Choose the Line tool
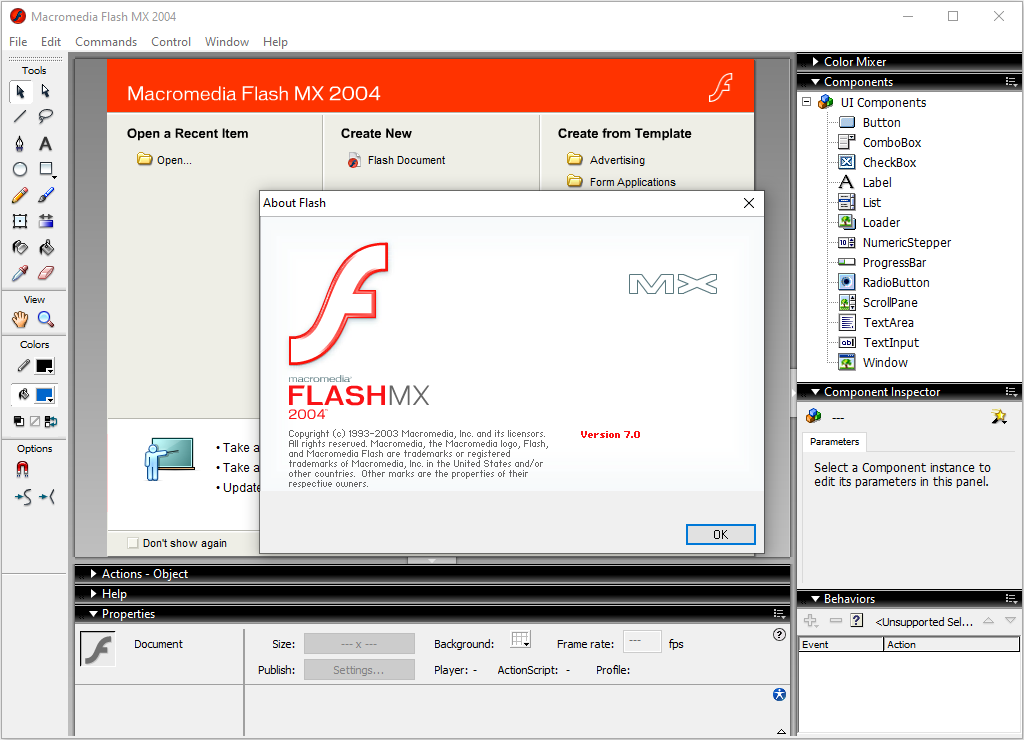Image resolution: width=1024 pixels, height=740 pixels. 20,117
